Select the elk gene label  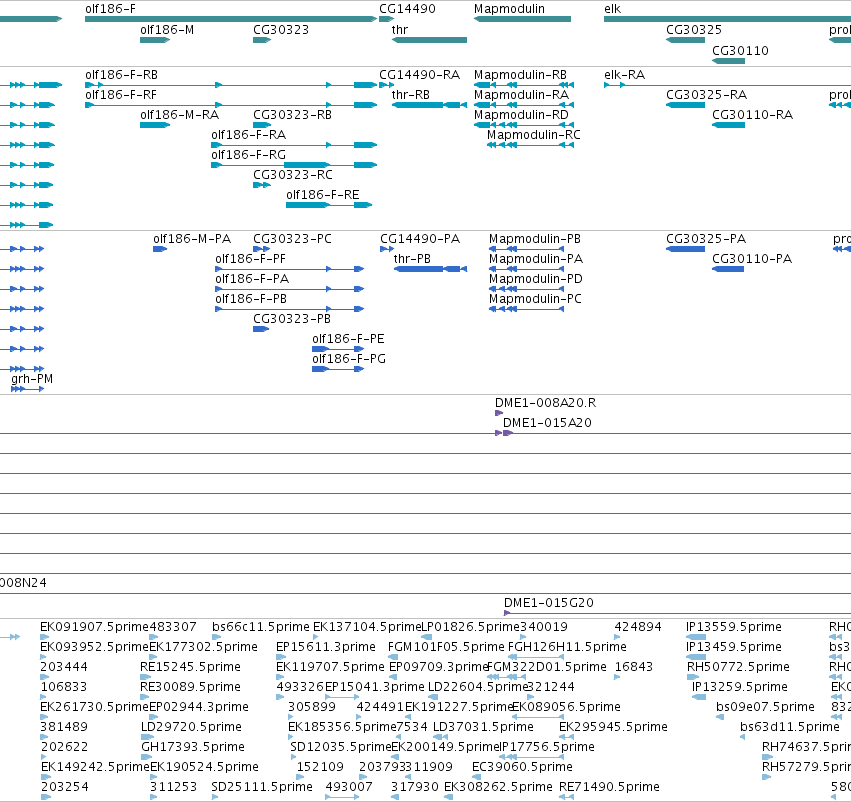coord(612,9)
